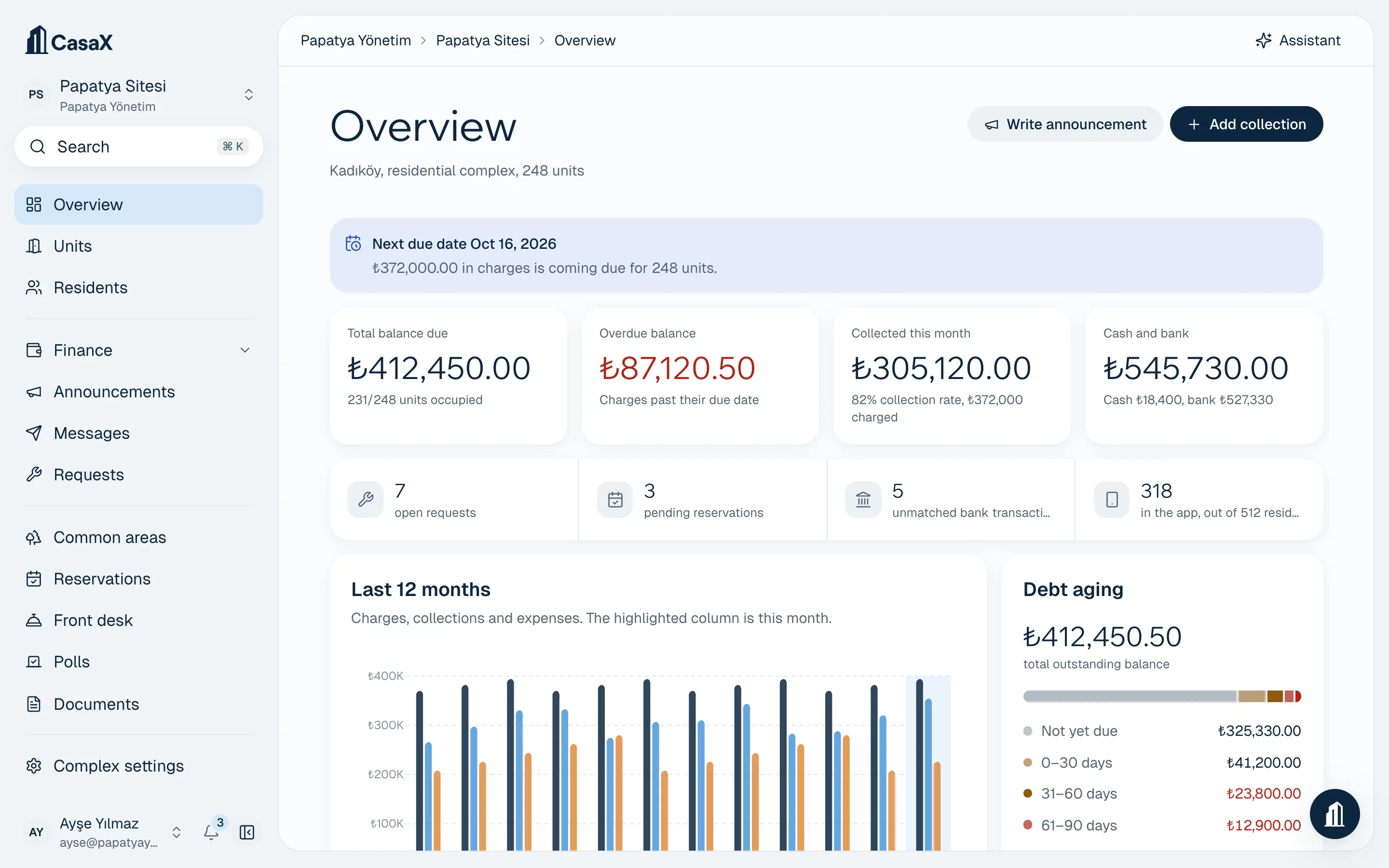The image size is (1389, 868).
Task: Open the Overview page in sidebar
Action: [x=139, y=204]
